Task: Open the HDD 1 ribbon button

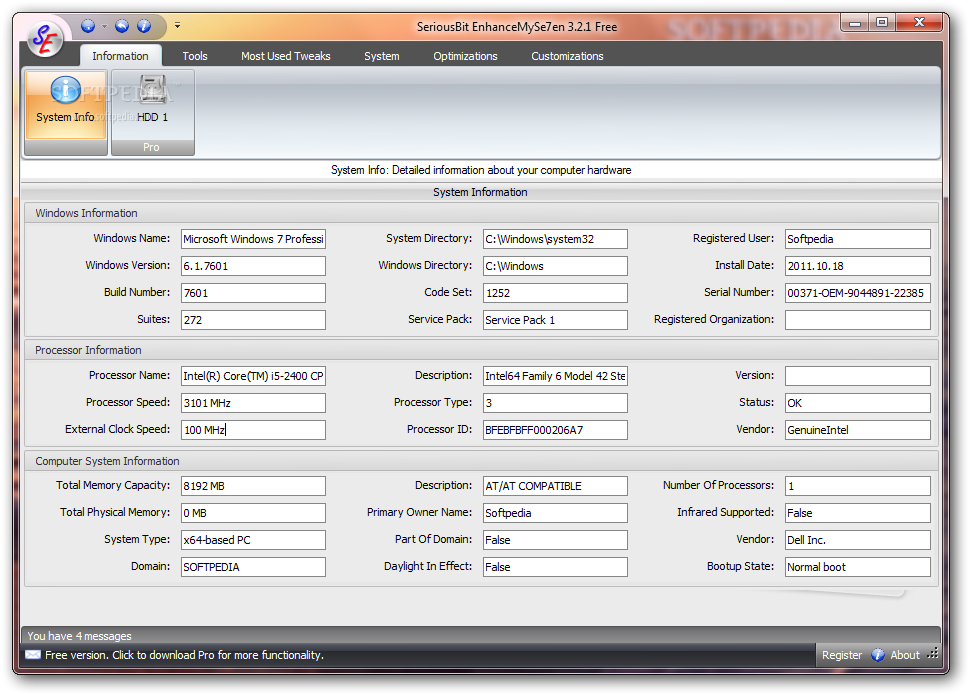Action: pos(152,105)
